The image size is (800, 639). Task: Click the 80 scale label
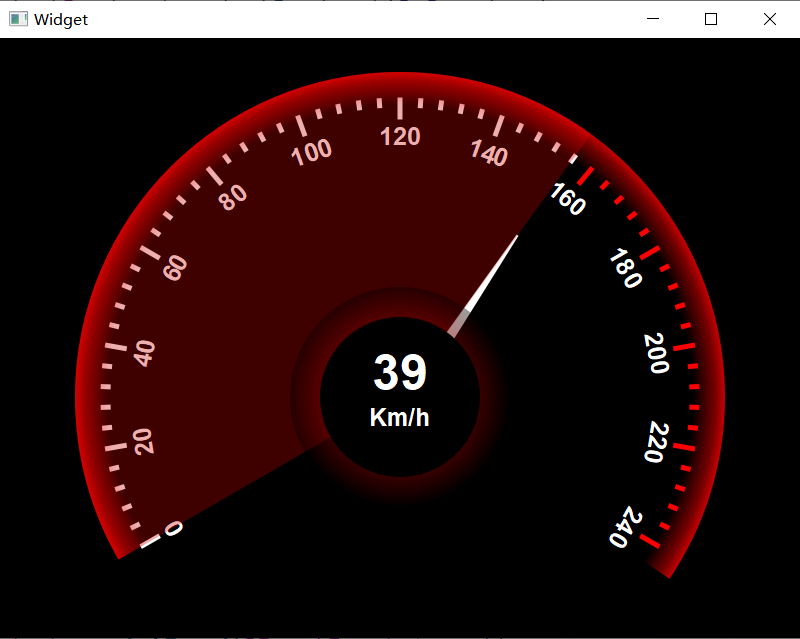[x=233, y=197]
